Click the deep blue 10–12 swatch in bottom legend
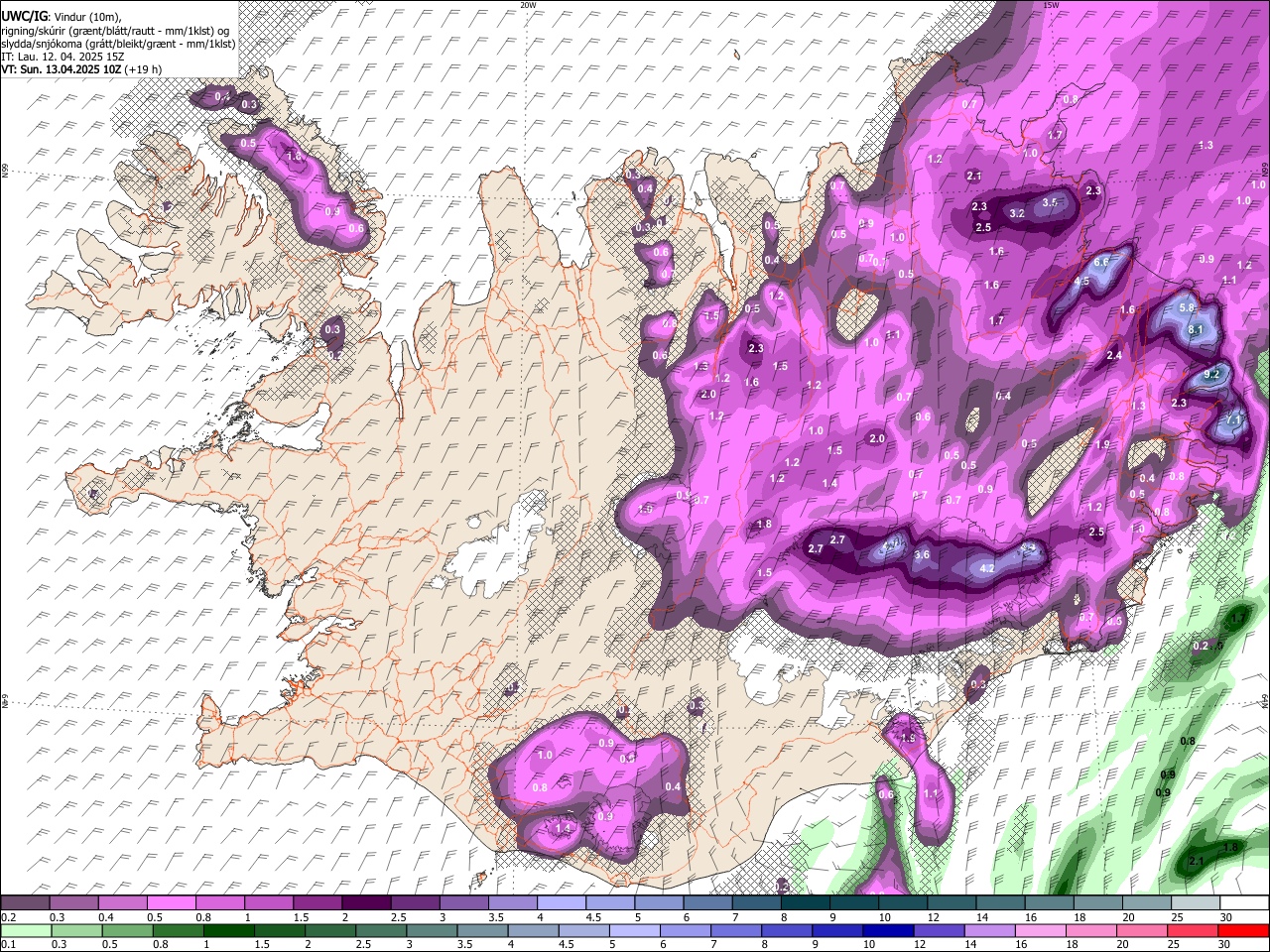Image resolution: width=1270 pixels, height=952 pixels. coord(888,930)
